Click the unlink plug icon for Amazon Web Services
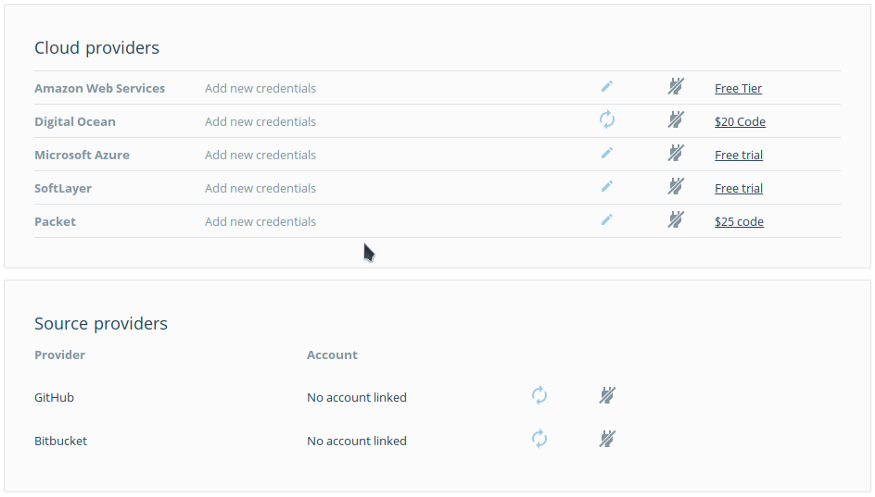The width and height of the screenshot is (875, 497). tap(676, 87)
